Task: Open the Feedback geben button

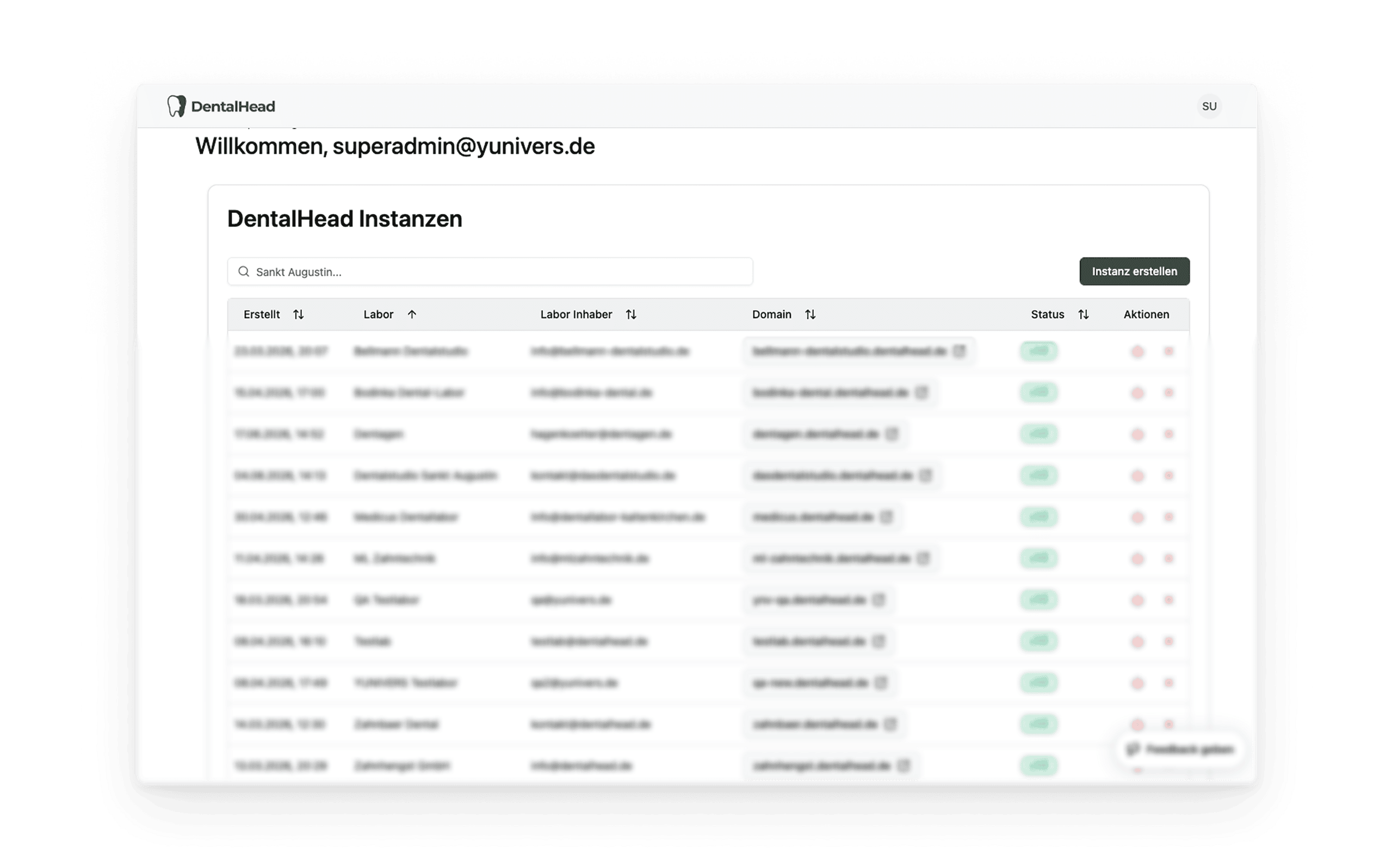Action: tap(1180, 749)
